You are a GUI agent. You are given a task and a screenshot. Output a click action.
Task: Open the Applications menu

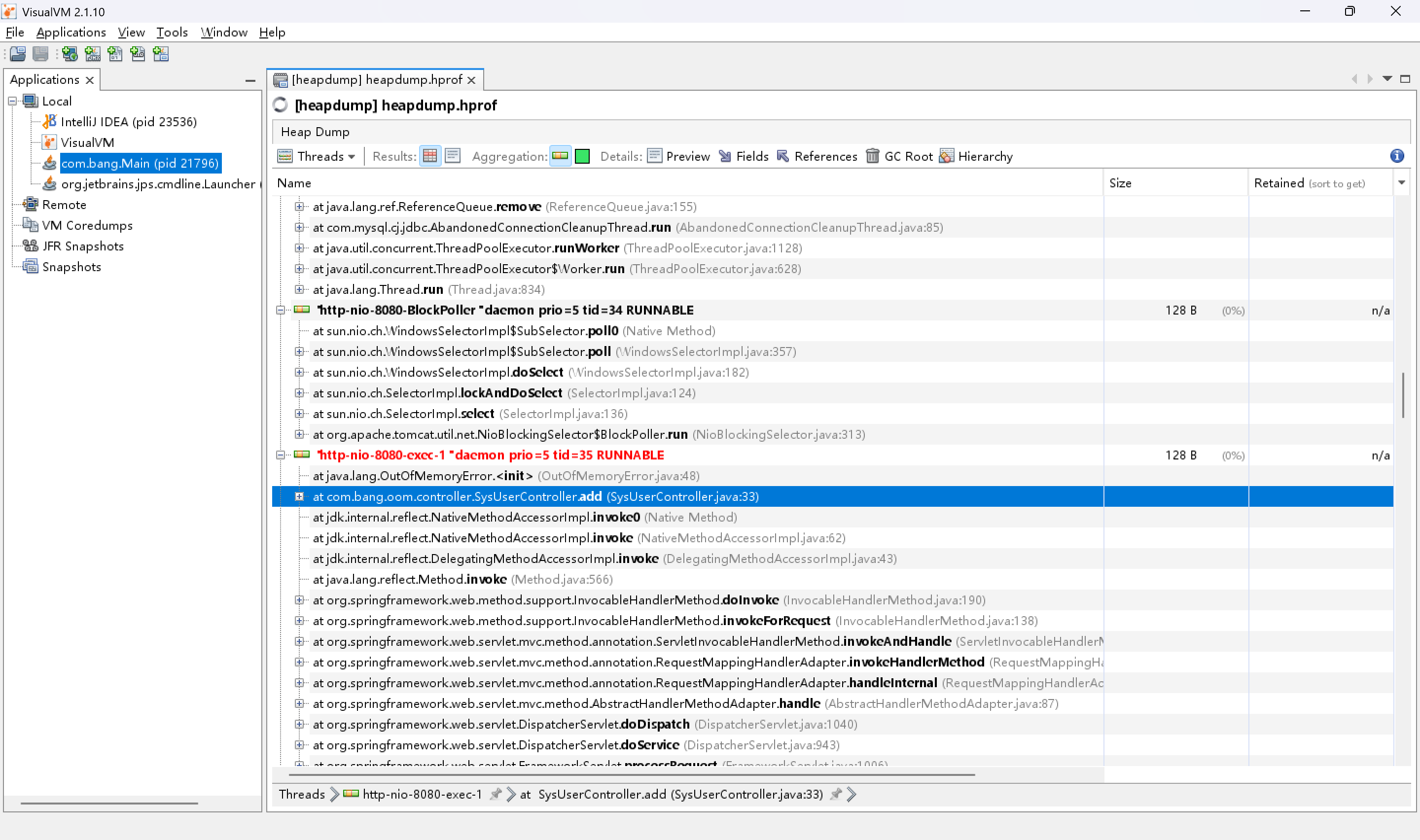pos(71,32)
